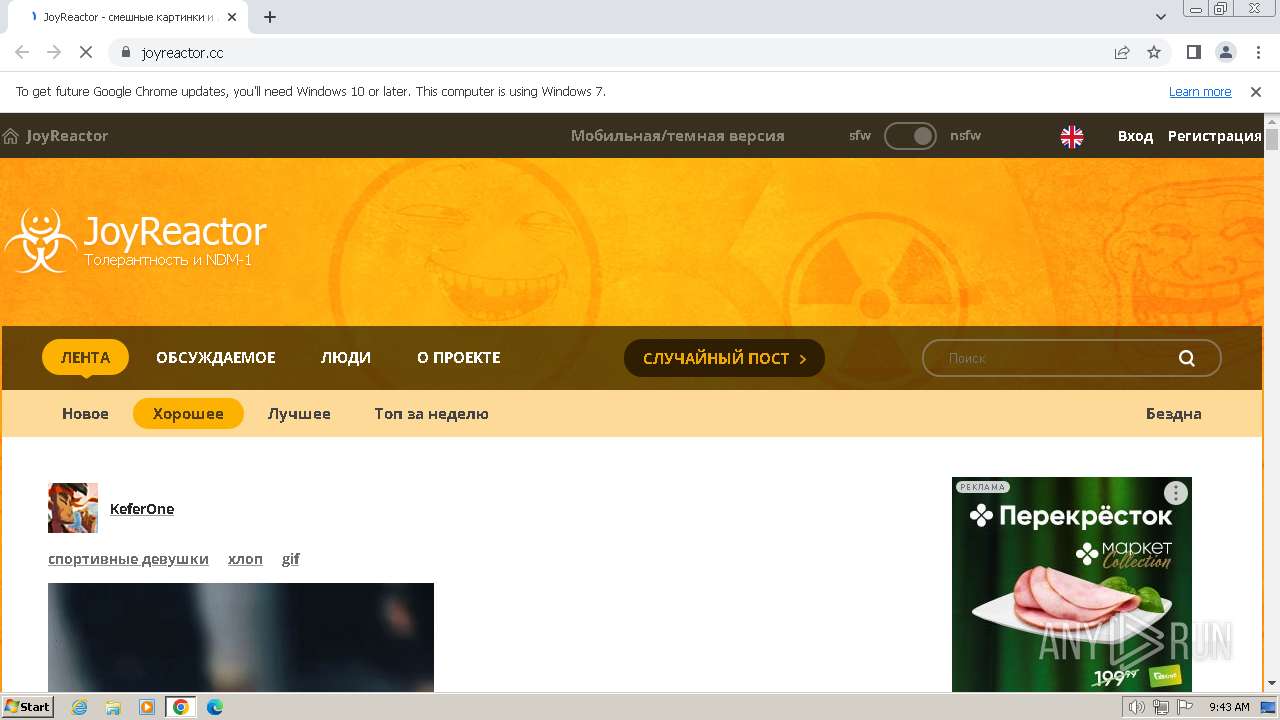This screenshot has height=720, width=1280.
Task: Bookmark this tab star icon
Action: pos(1154,52)
